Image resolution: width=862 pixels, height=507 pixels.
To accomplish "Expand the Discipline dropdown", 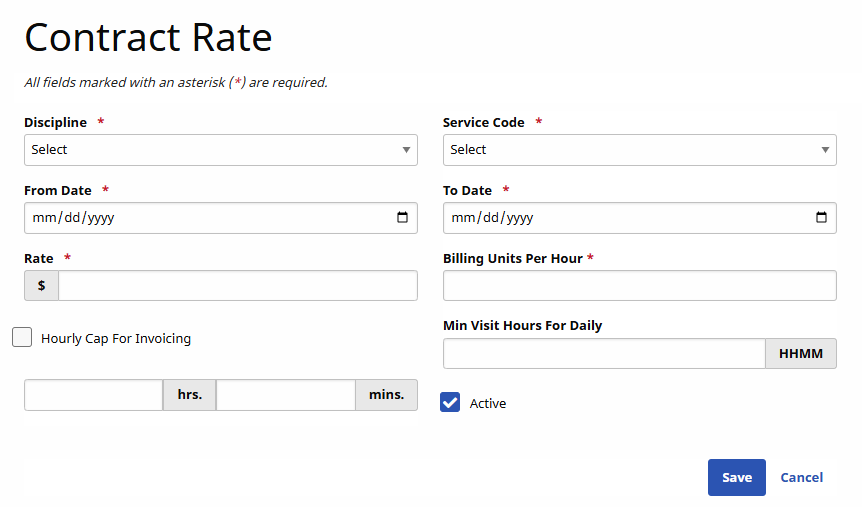I will (220, 150).
